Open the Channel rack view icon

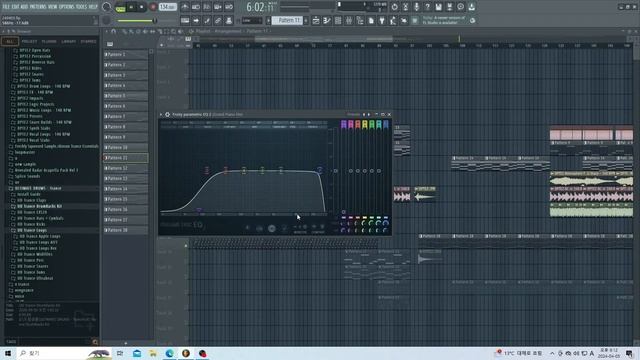[338, 20]
